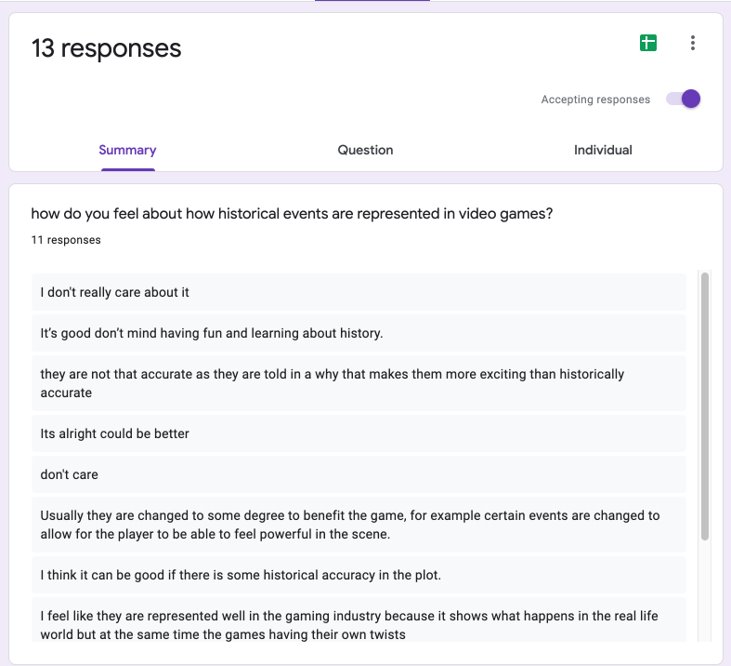The image size is (731, 666).
Task: Switch to the Summary tab
Action: [x=127, y=150]
